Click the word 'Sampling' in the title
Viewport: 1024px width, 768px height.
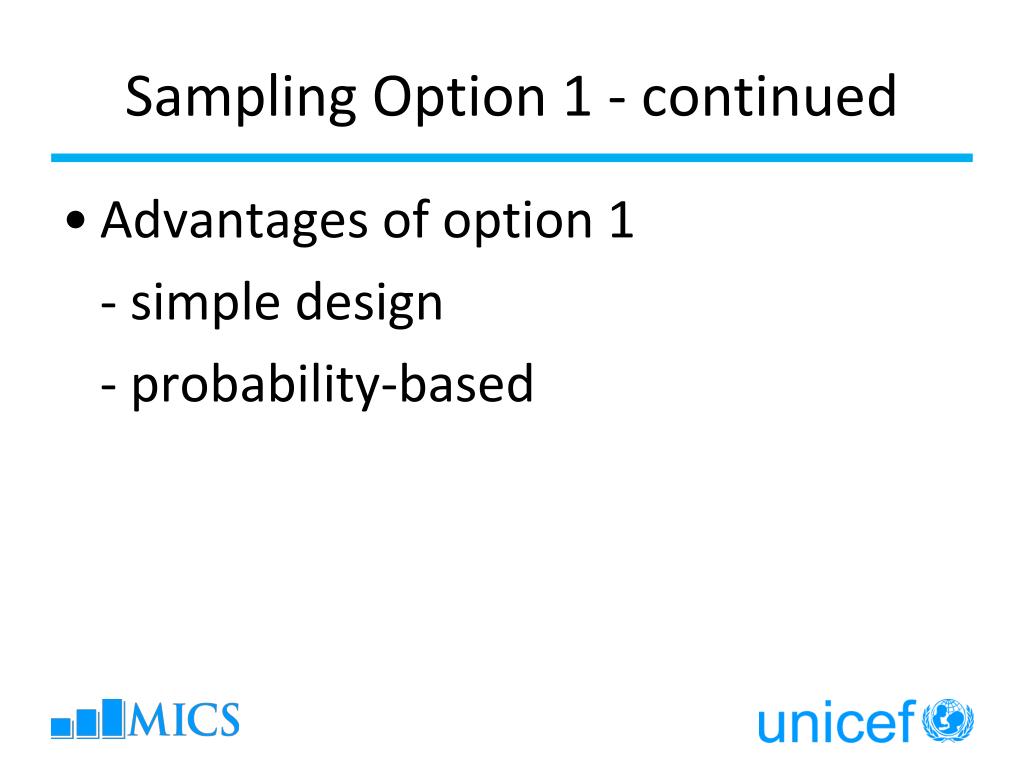(x=240, y=98)
